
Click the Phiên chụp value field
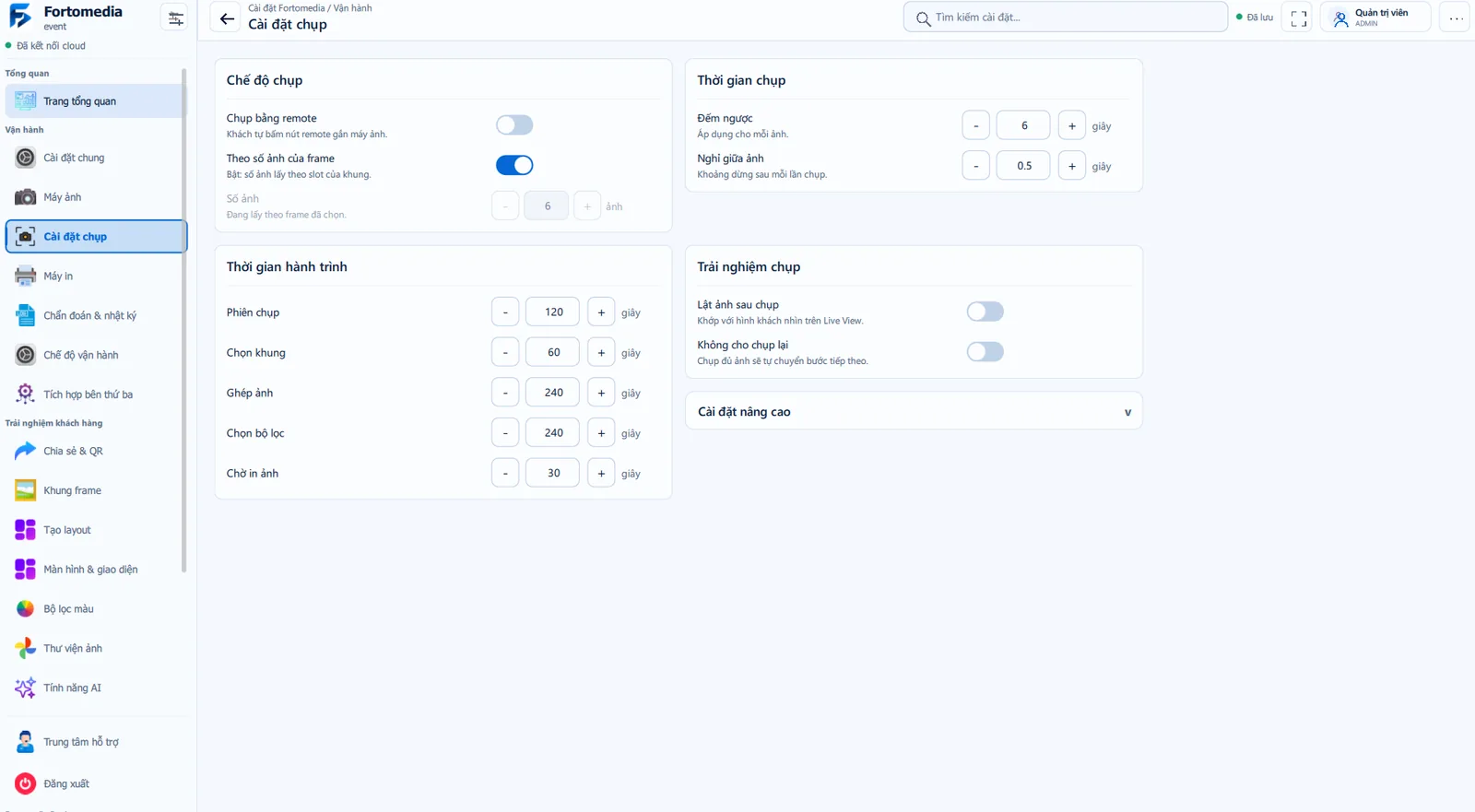pos(553,312)
